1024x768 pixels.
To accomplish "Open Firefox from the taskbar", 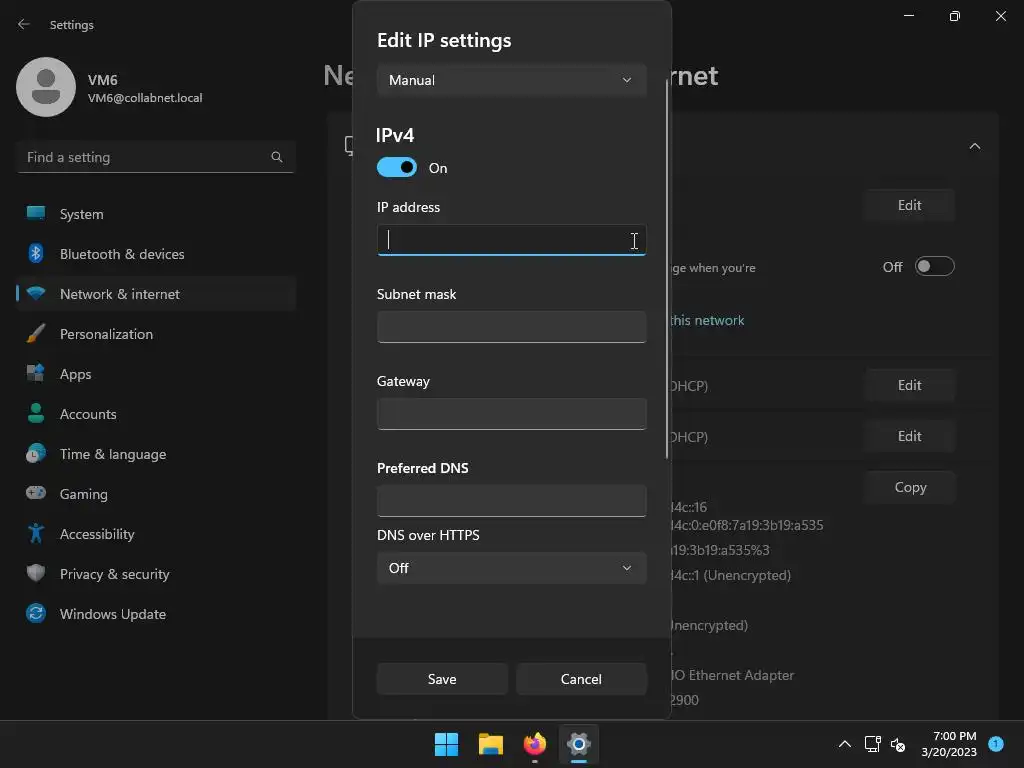I will [535, 744].
